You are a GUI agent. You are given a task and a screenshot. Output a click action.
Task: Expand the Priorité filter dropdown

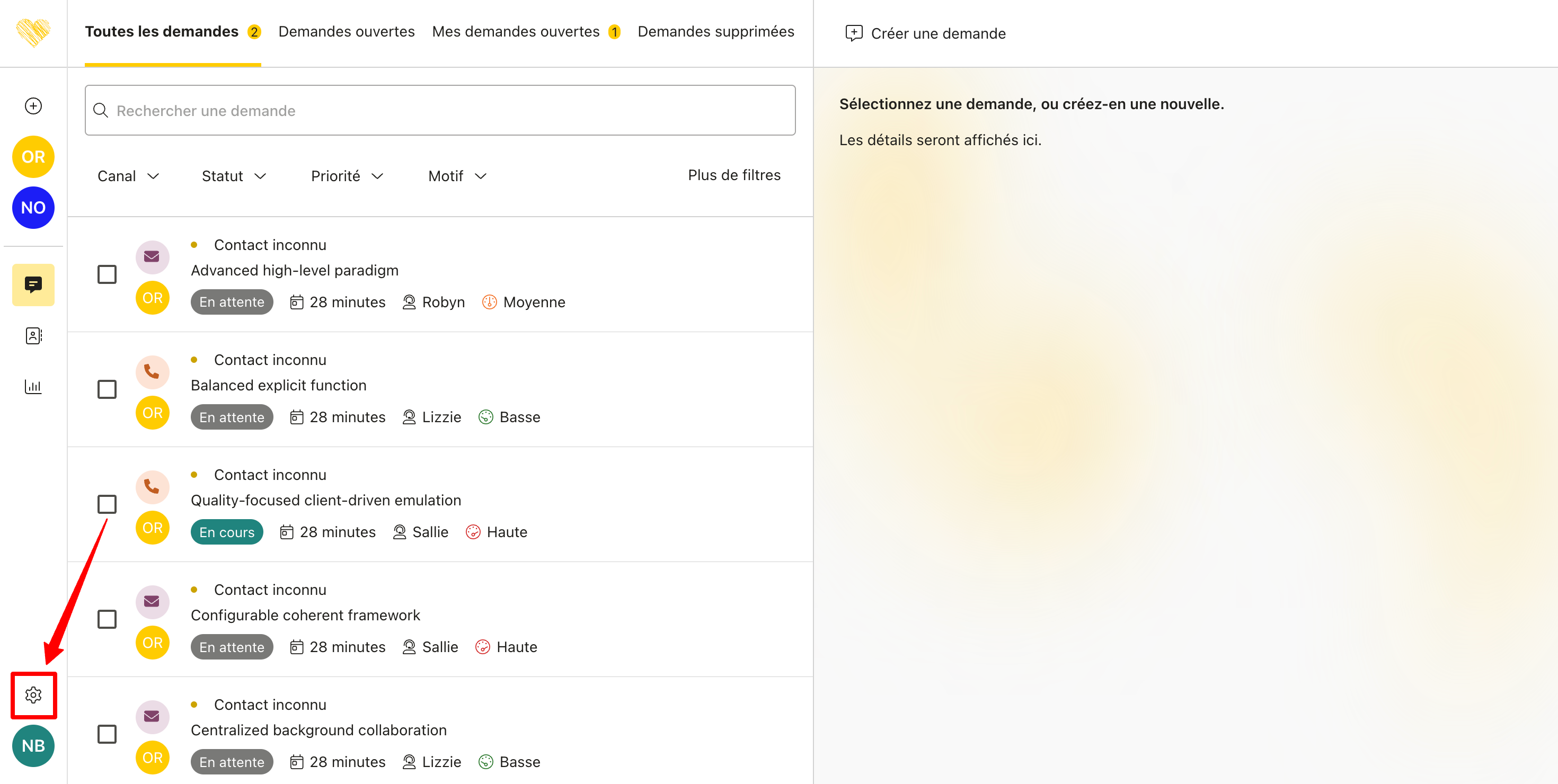(347, 176)
